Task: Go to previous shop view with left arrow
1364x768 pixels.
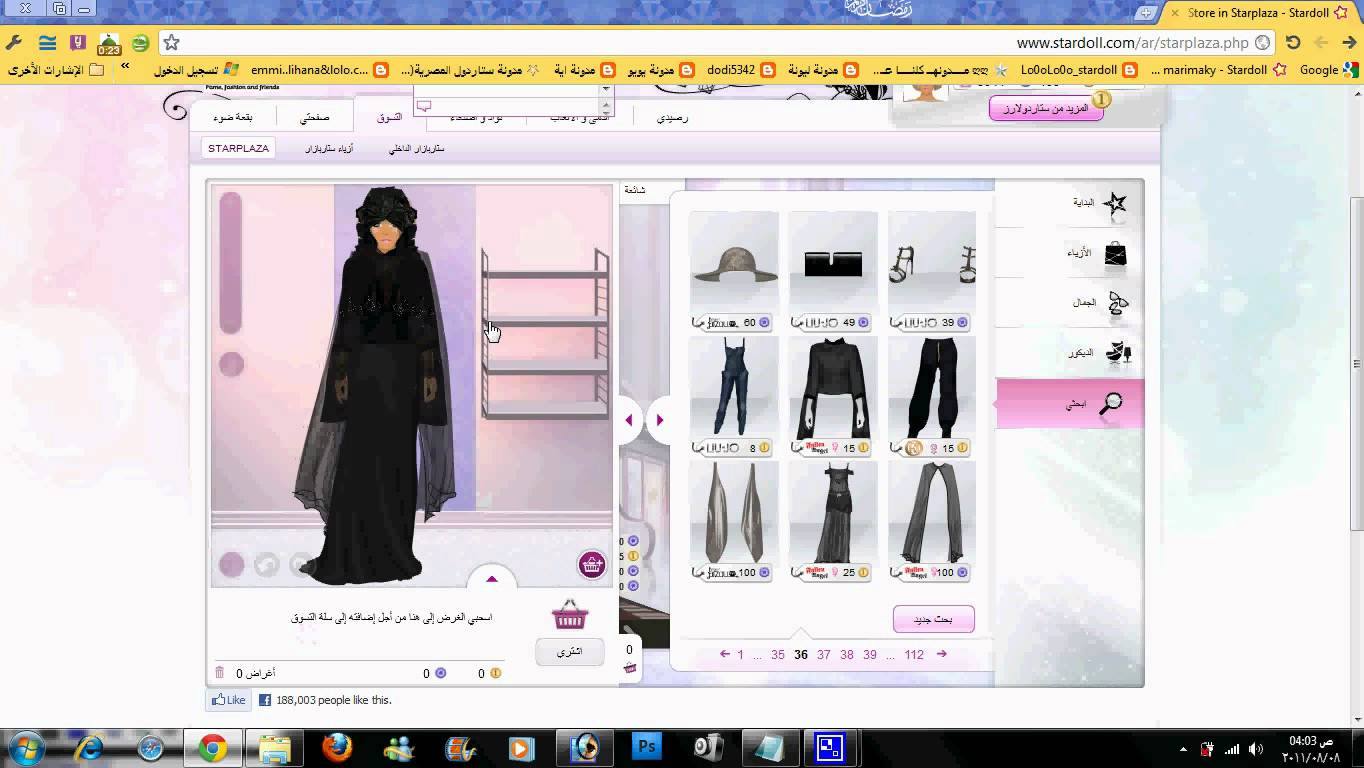Action: coord(629,420)
